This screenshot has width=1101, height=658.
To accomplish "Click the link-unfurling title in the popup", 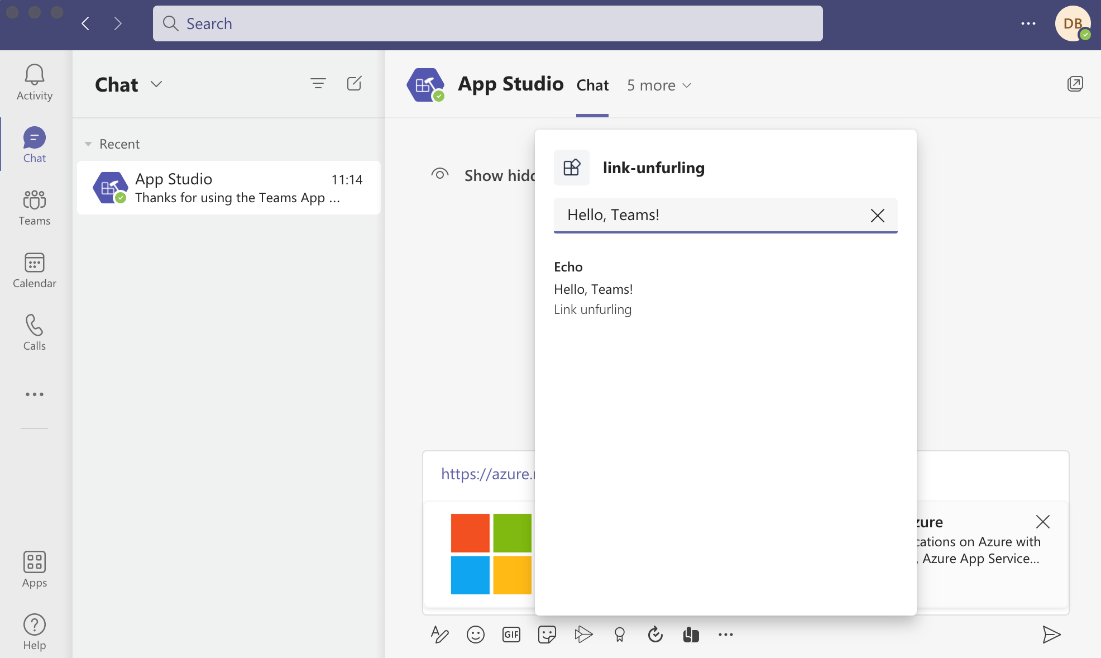I will pos(654,168).
